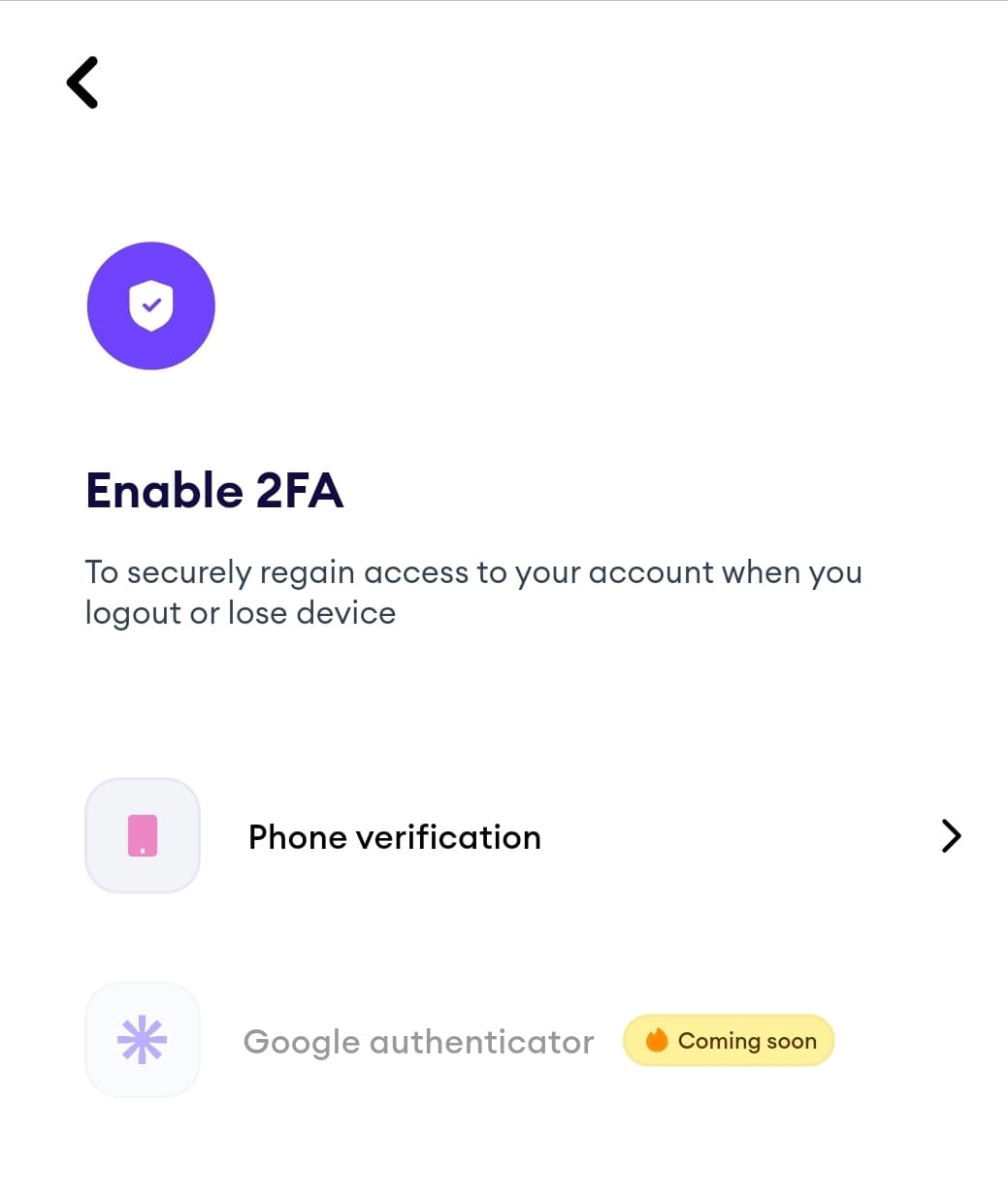
Task: Tap the rounded square behind phone icon
Action: click(x=143, y=835)
